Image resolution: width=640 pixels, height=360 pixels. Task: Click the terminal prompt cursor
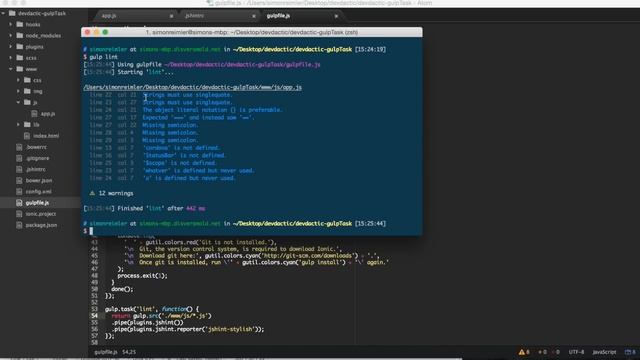pos(91,231)
